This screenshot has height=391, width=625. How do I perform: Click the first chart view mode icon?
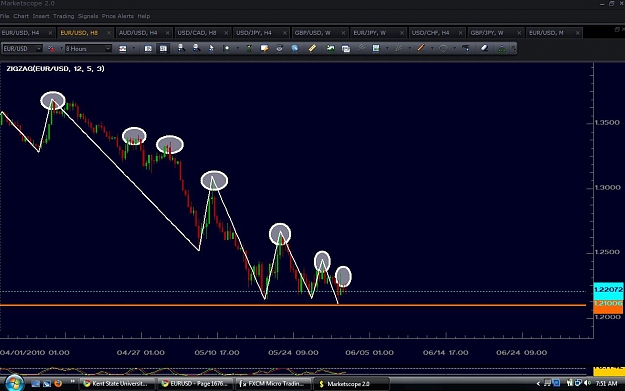pyautogui.click(x=148, y=49)
